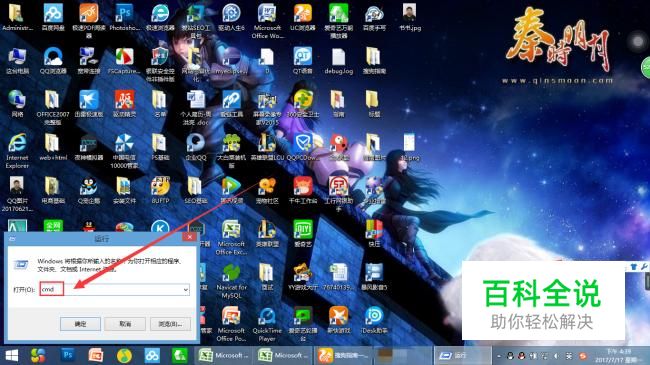Select the 腾讯视频 desktop icon
Image resolution: width=650 pixels, height=365 pixels.
231,190
